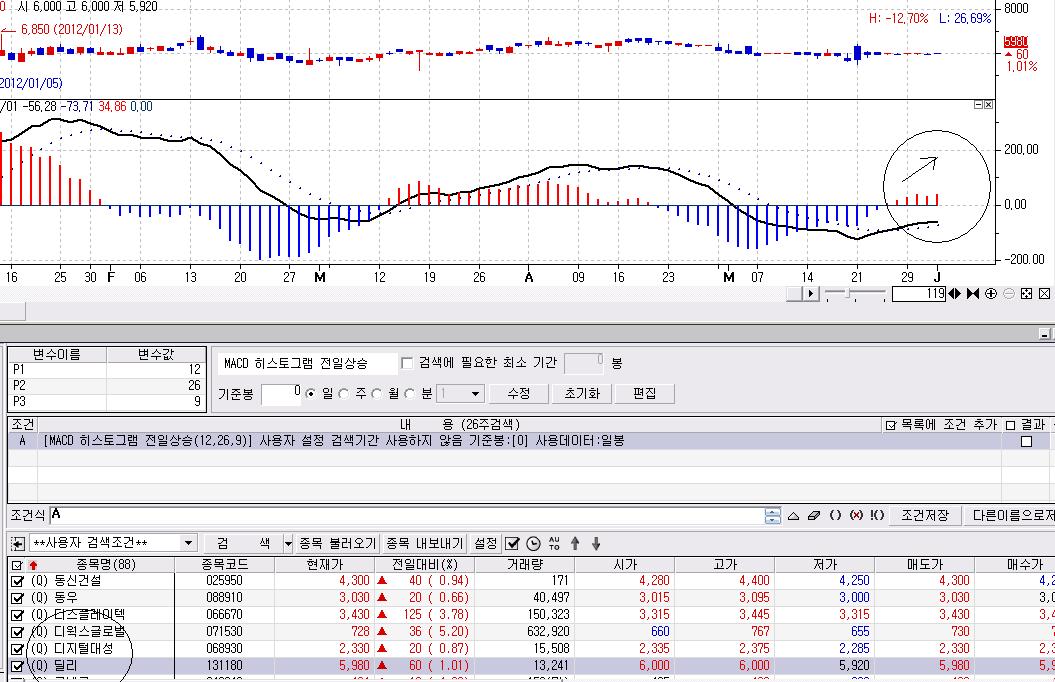Click the minimize icon of MACD sub-chart

point(978,105)
